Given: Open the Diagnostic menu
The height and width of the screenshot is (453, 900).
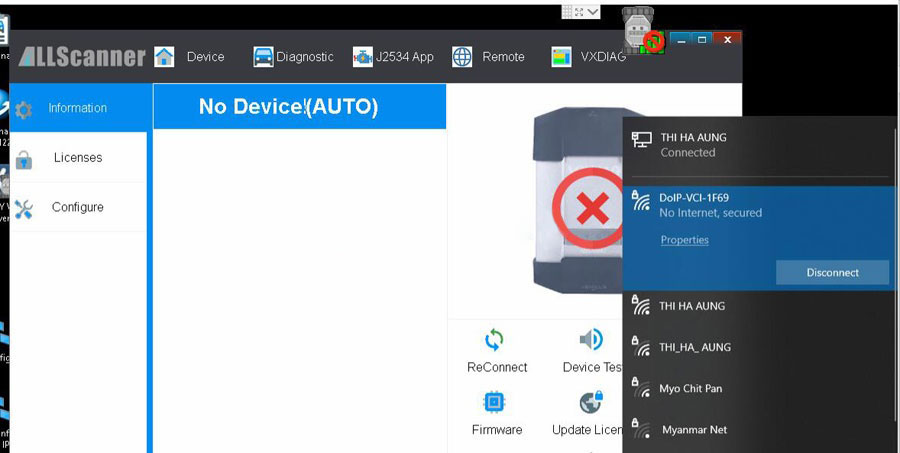Looking at the screenshot, I should [x=305, y=57].
